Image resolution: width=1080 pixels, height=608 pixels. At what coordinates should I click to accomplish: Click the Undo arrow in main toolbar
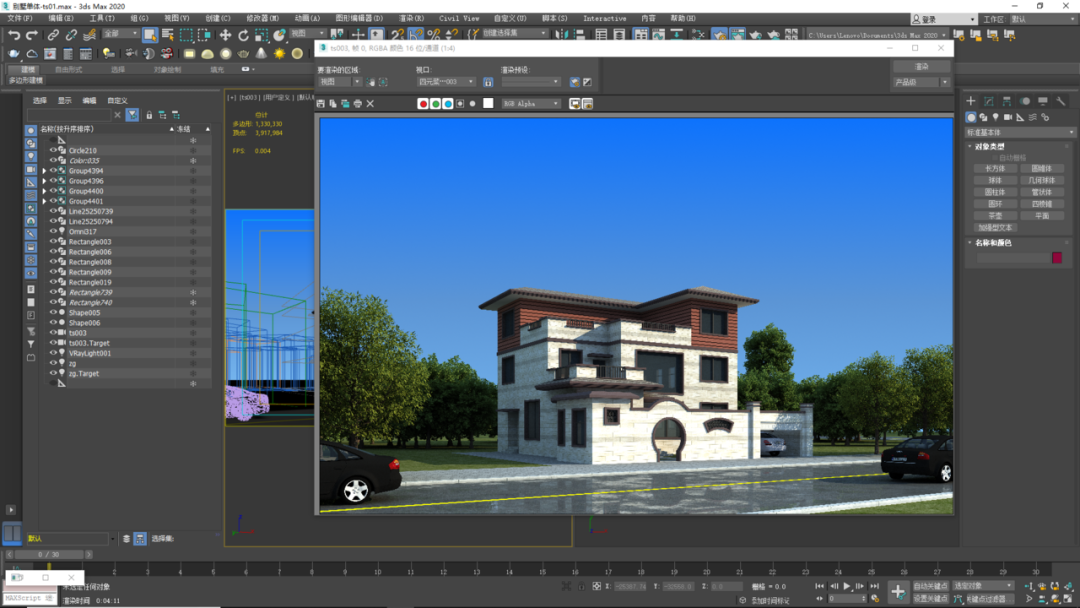14,34
